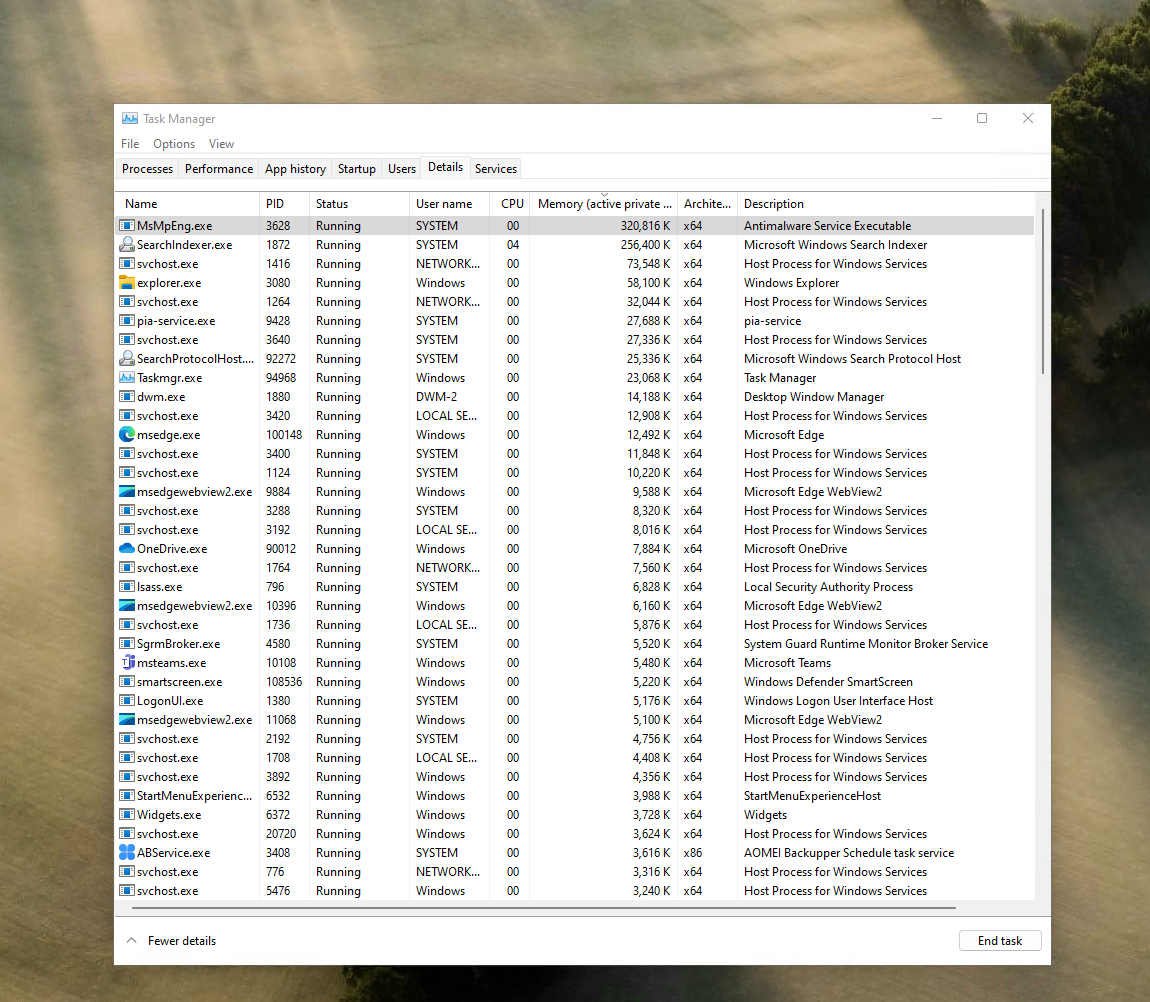The height and width of the screenshot is (1002, 1150).
Task: Click the msteams.exe Teams icon
Action: pyautogui.click(x=127, y=663)
